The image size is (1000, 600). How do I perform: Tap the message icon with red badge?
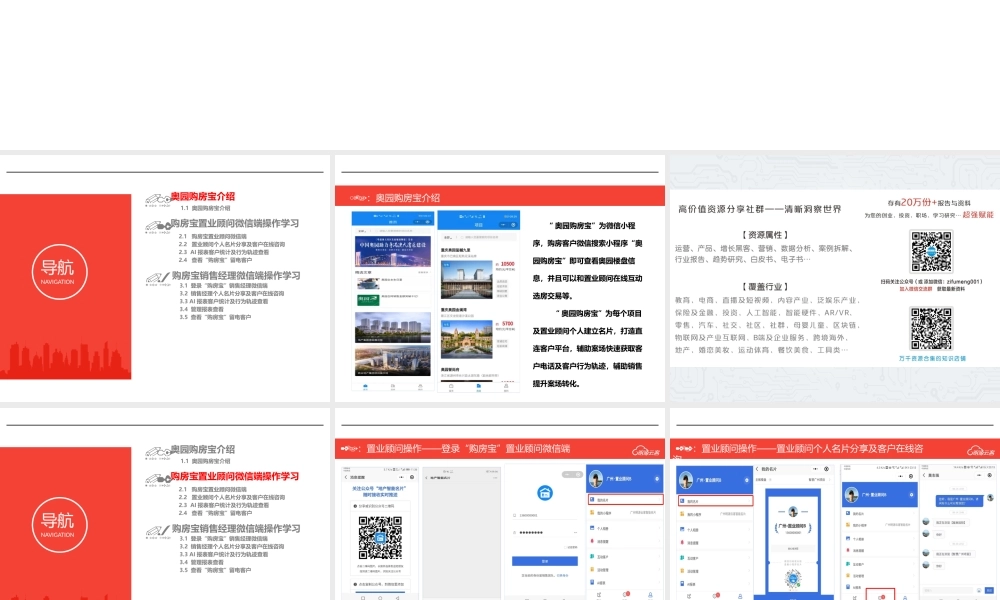tap(626, 593)
